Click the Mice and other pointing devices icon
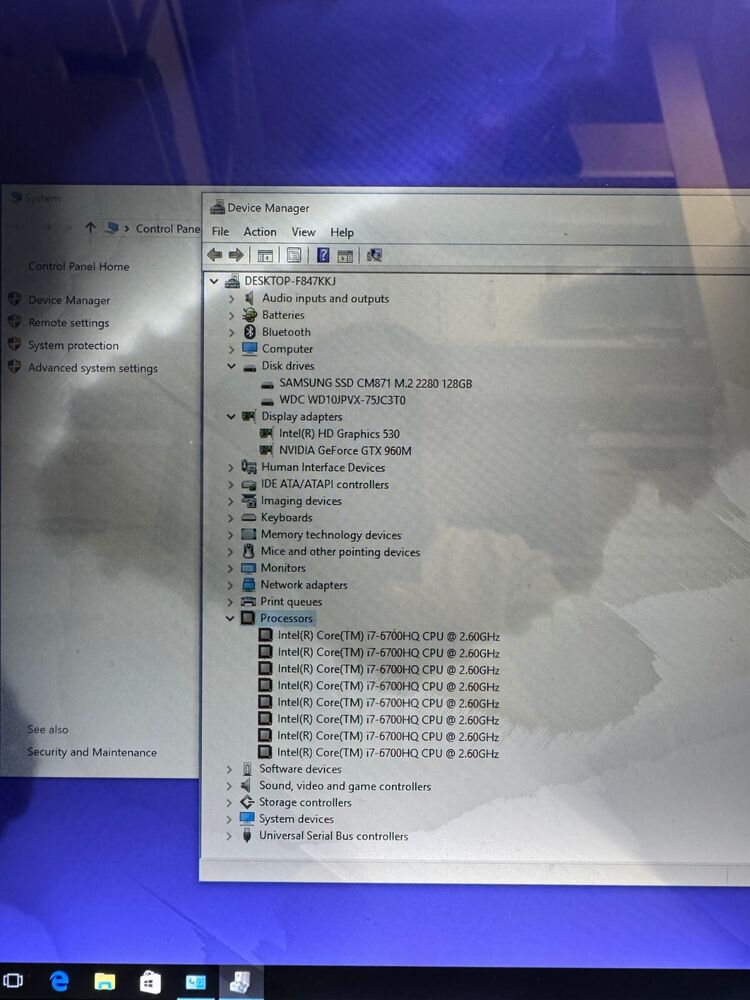This screenshot has width=750, height=1000. click(249, 551)
